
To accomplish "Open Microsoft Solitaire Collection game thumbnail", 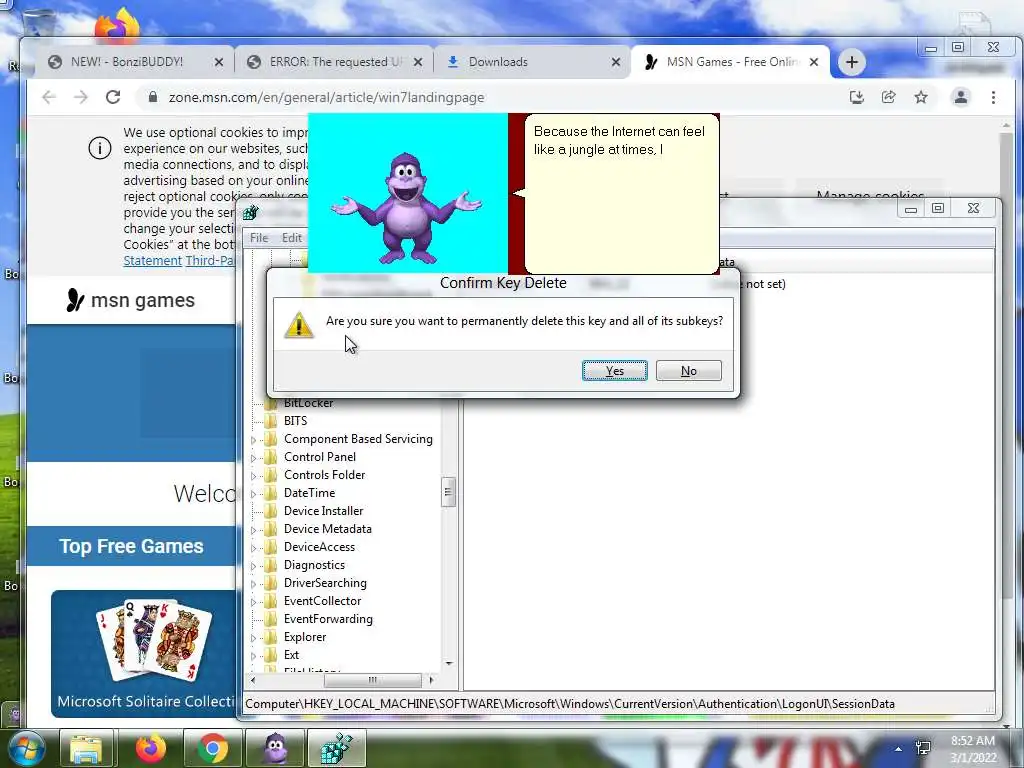I will (x=145, y=653).
